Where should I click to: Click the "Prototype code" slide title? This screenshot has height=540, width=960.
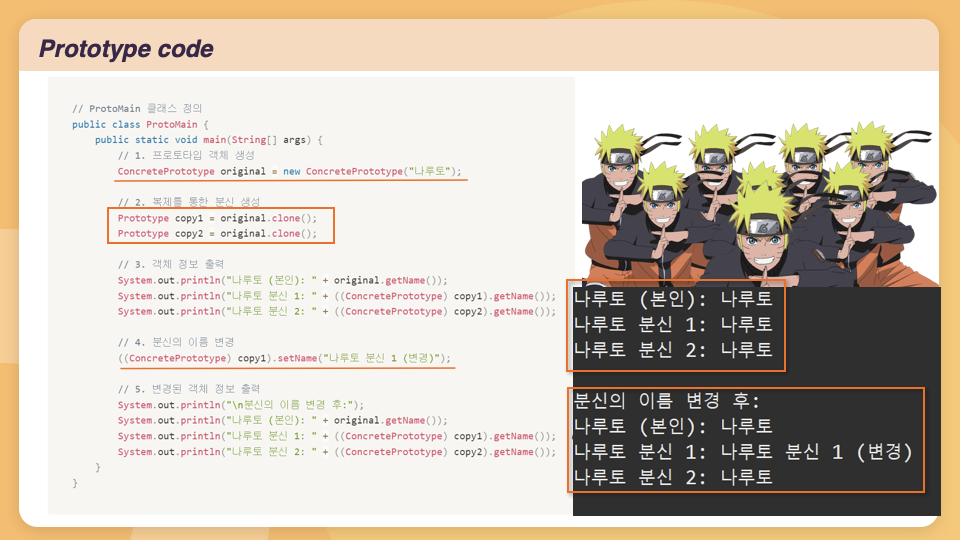pyautogui.click(x=126, y=49)
